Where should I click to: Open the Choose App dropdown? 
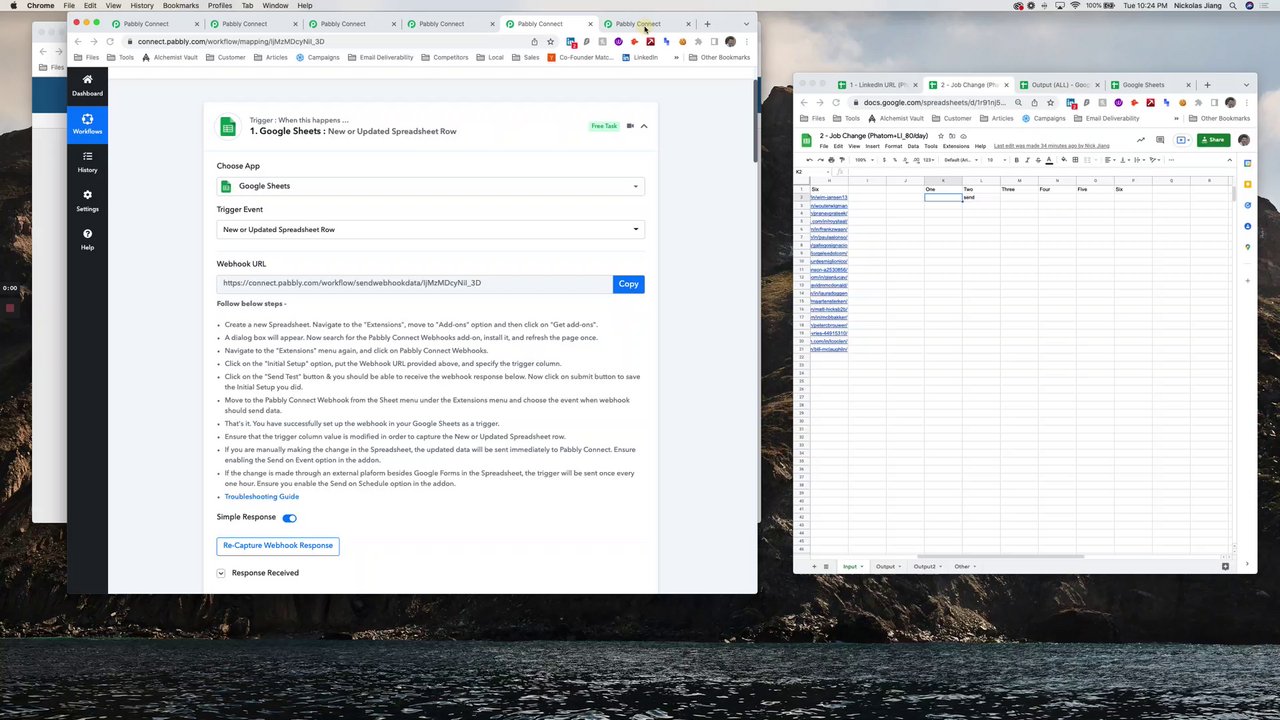click(x=430, y=186)
